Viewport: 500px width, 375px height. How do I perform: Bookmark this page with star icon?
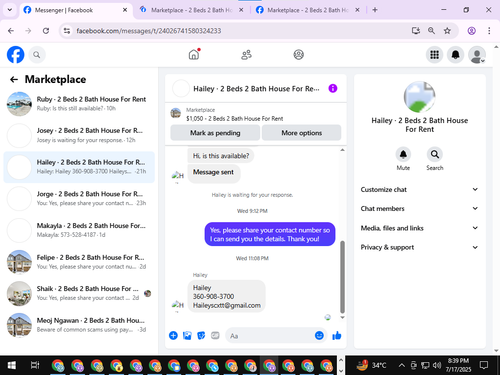(x=447, y=31)
